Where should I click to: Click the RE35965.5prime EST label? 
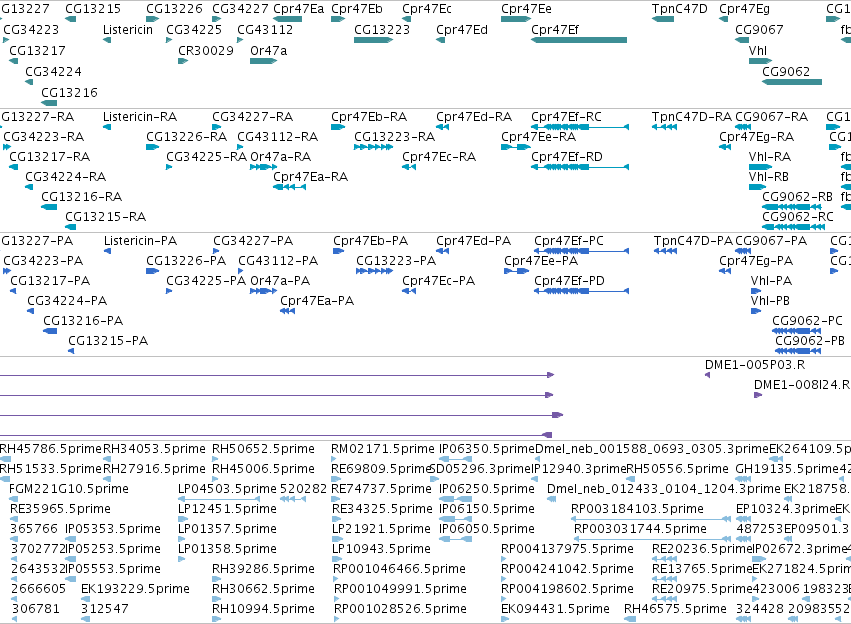click(60, 509)
